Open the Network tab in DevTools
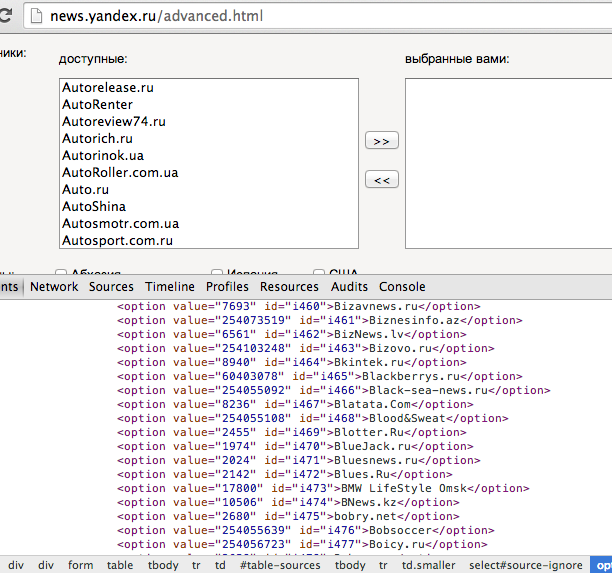612x573 pixels. tap(54, 287)
